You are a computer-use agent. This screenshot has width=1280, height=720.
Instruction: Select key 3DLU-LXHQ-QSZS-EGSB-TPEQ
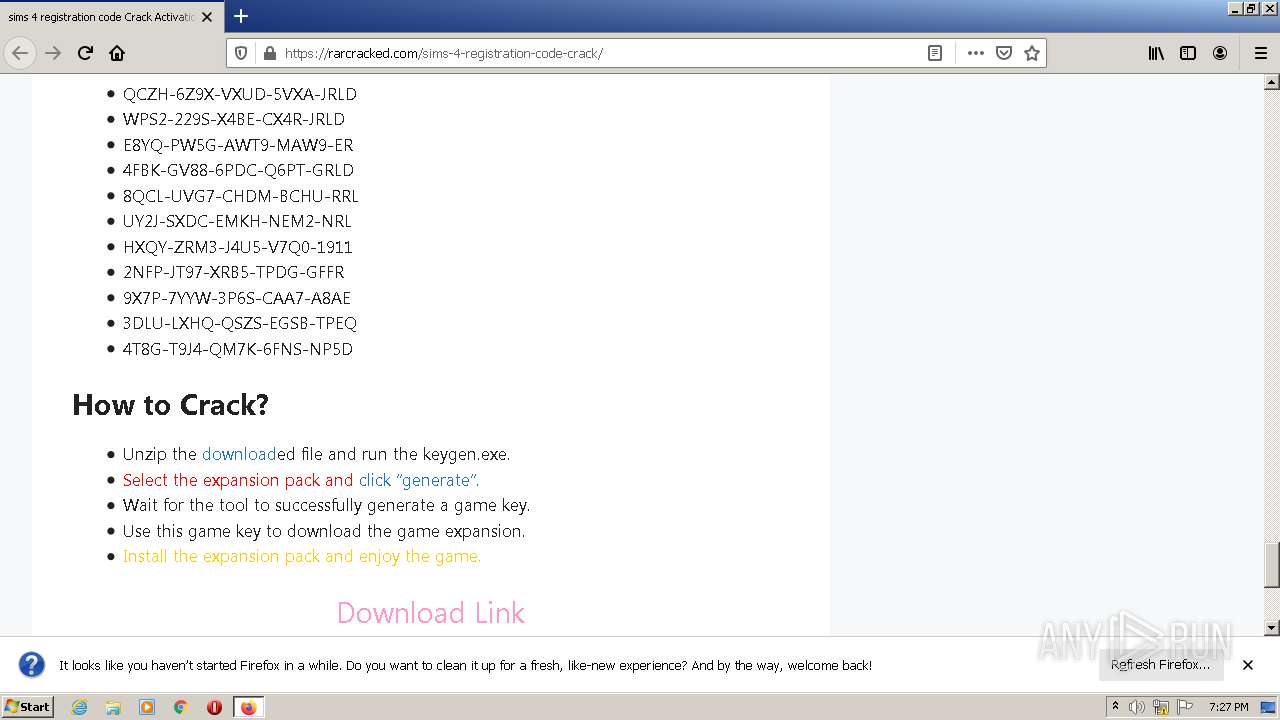coord(240,323)
